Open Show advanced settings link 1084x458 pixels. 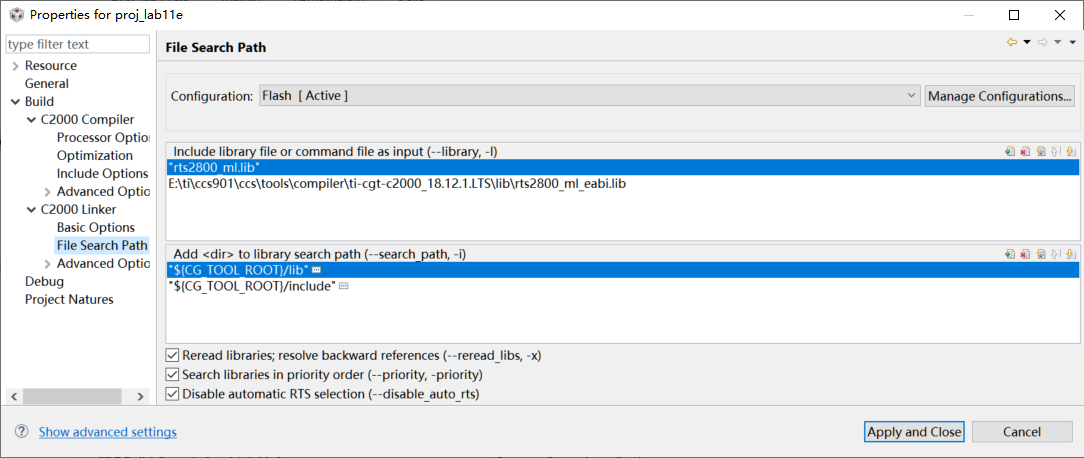pyautogui.click(x=107, y=432)
